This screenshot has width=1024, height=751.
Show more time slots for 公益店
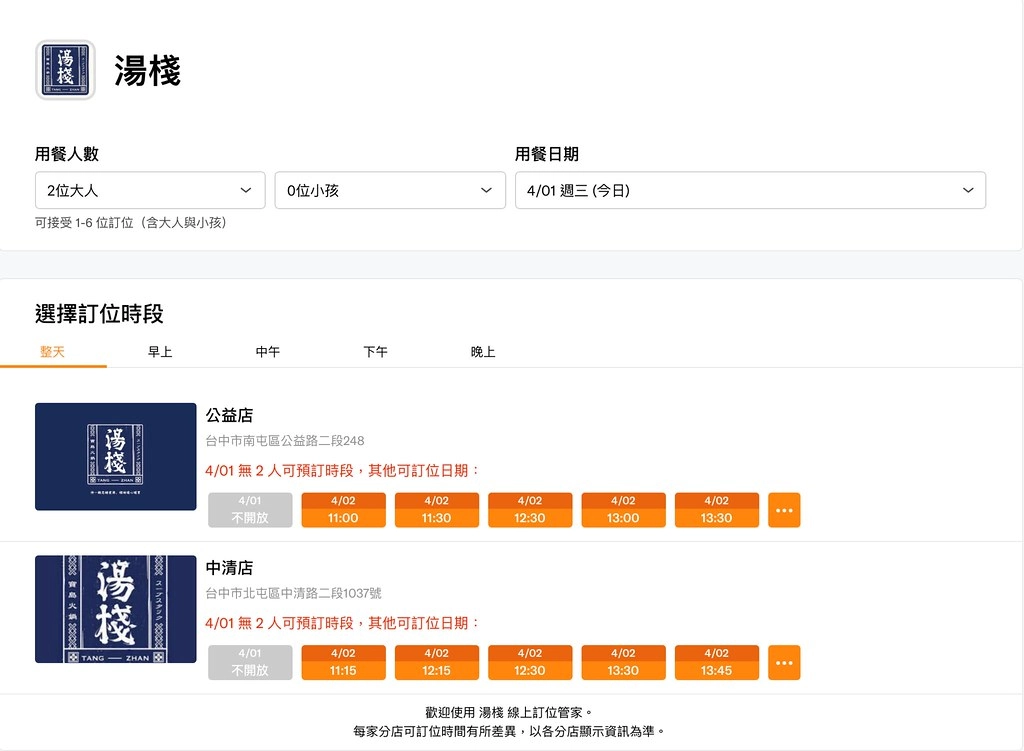(784, 510)
